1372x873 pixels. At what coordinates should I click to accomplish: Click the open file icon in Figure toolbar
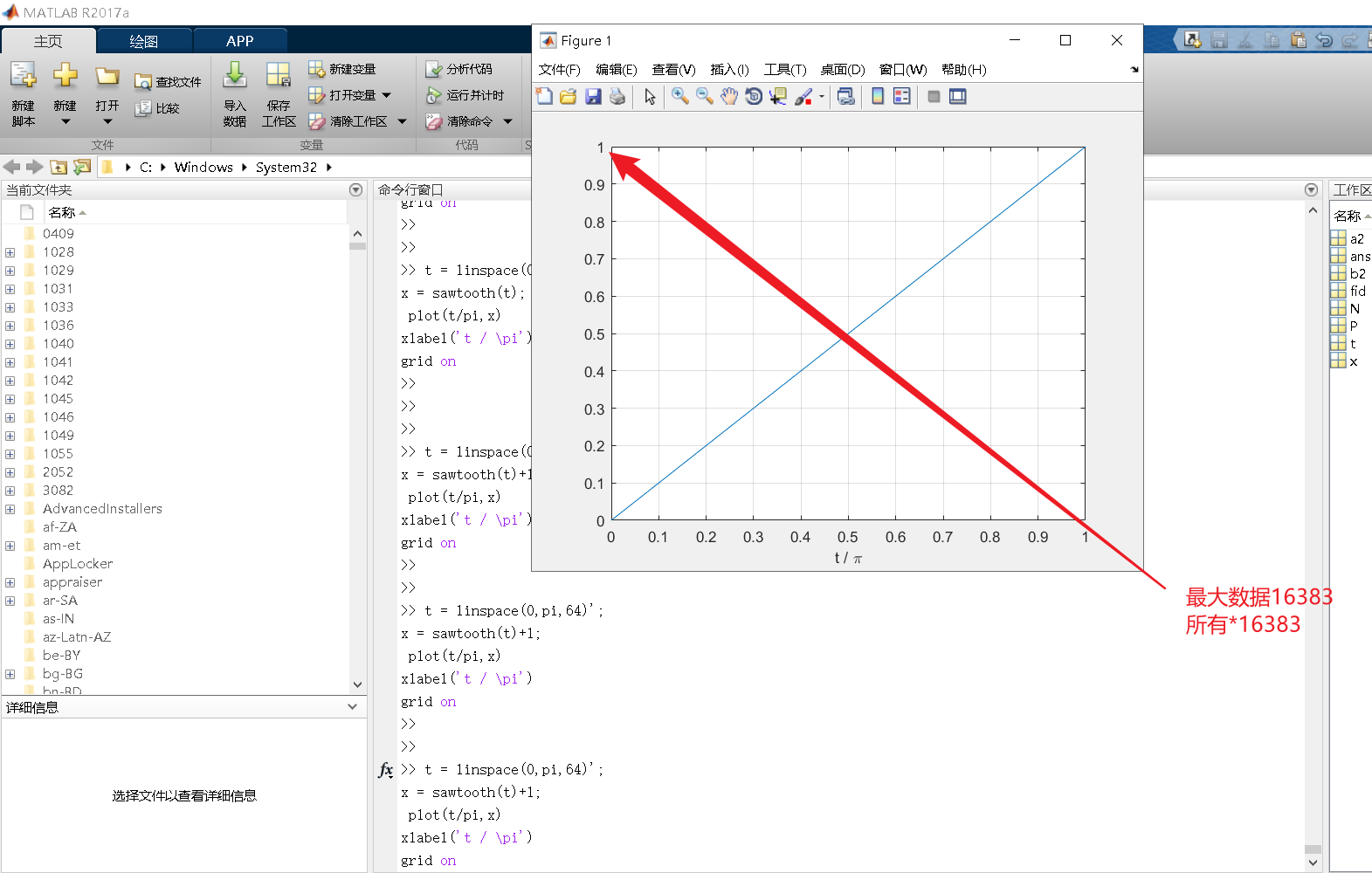(569, 97)
